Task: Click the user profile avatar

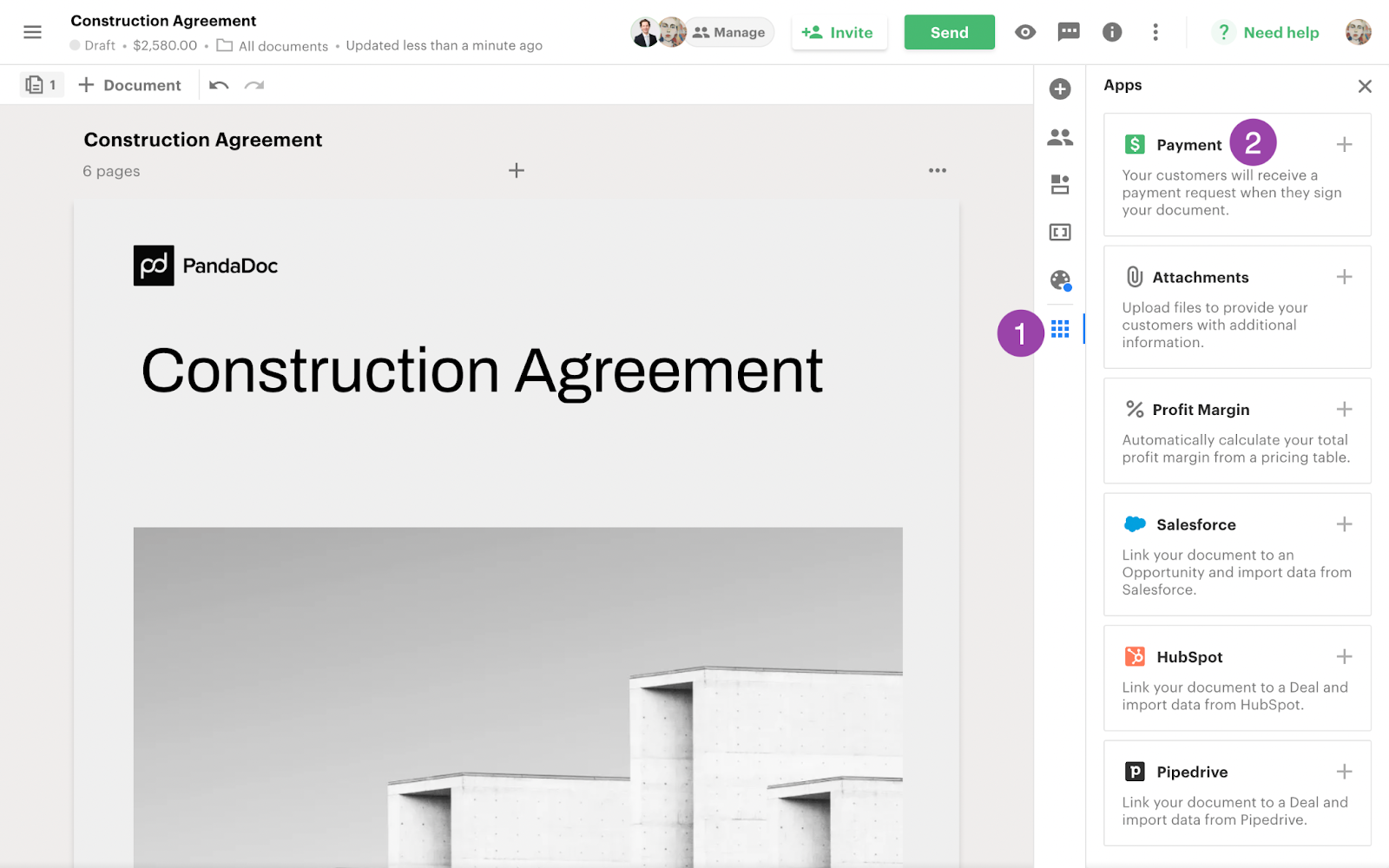Action: coord(1359,32)
